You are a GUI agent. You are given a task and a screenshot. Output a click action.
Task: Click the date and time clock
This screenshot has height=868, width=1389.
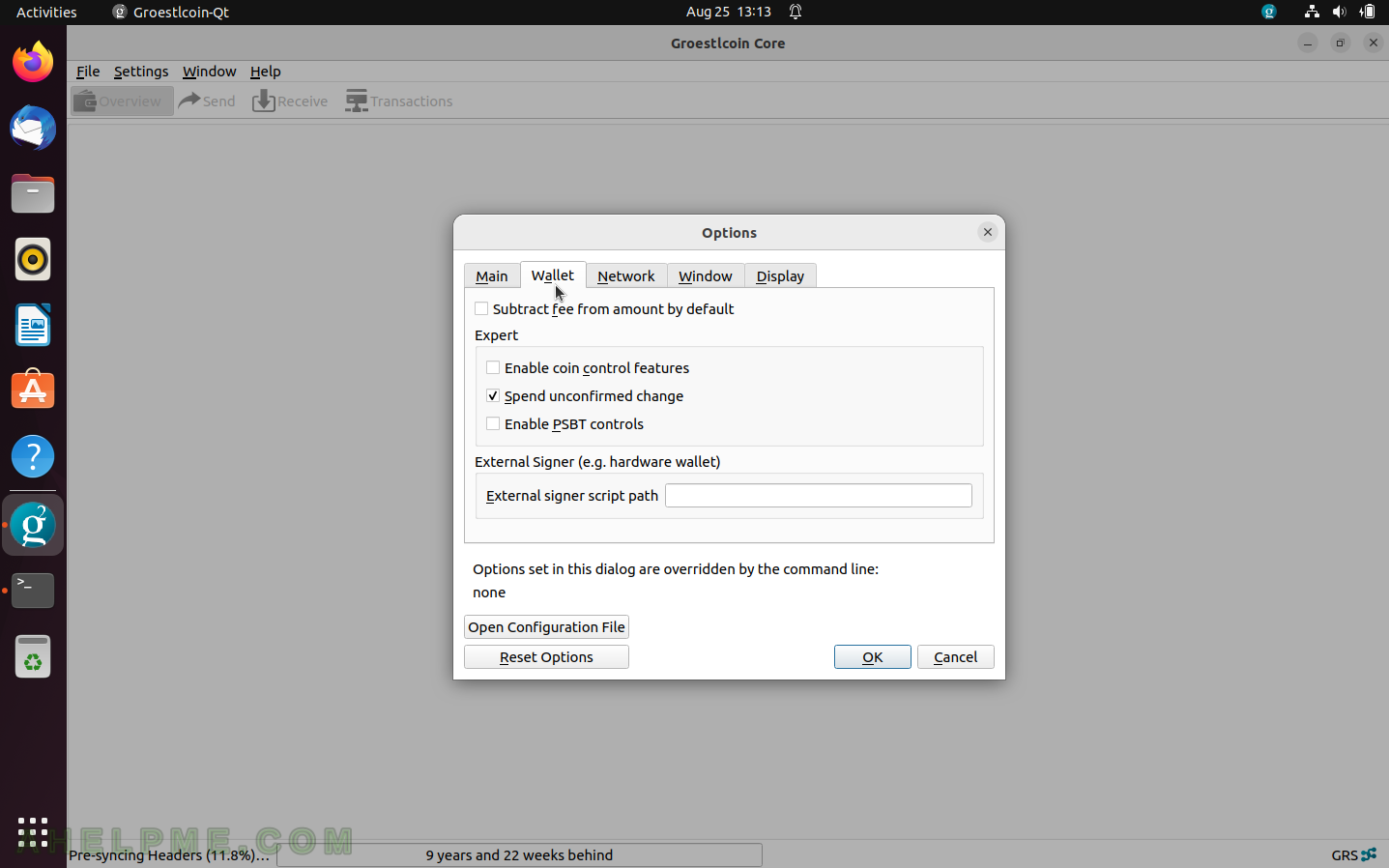[729, 12]
